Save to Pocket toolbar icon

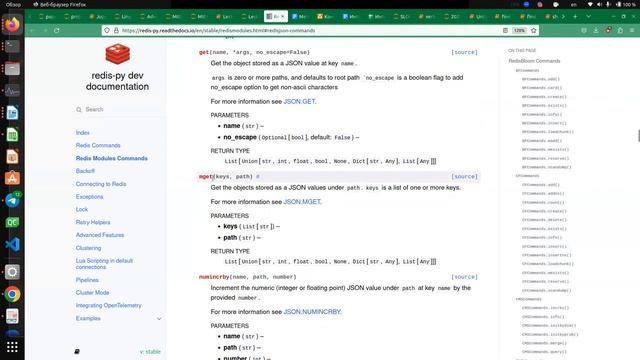584,31
